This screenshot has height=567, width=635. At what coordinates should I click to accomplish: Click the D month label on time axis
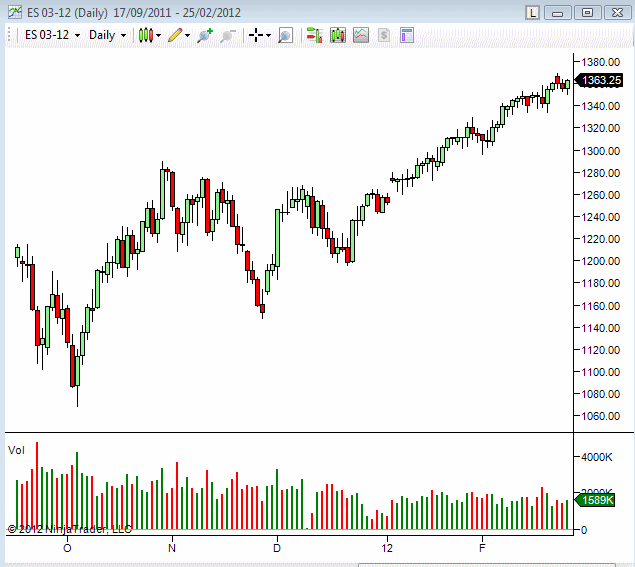click(x=277, y=548)
